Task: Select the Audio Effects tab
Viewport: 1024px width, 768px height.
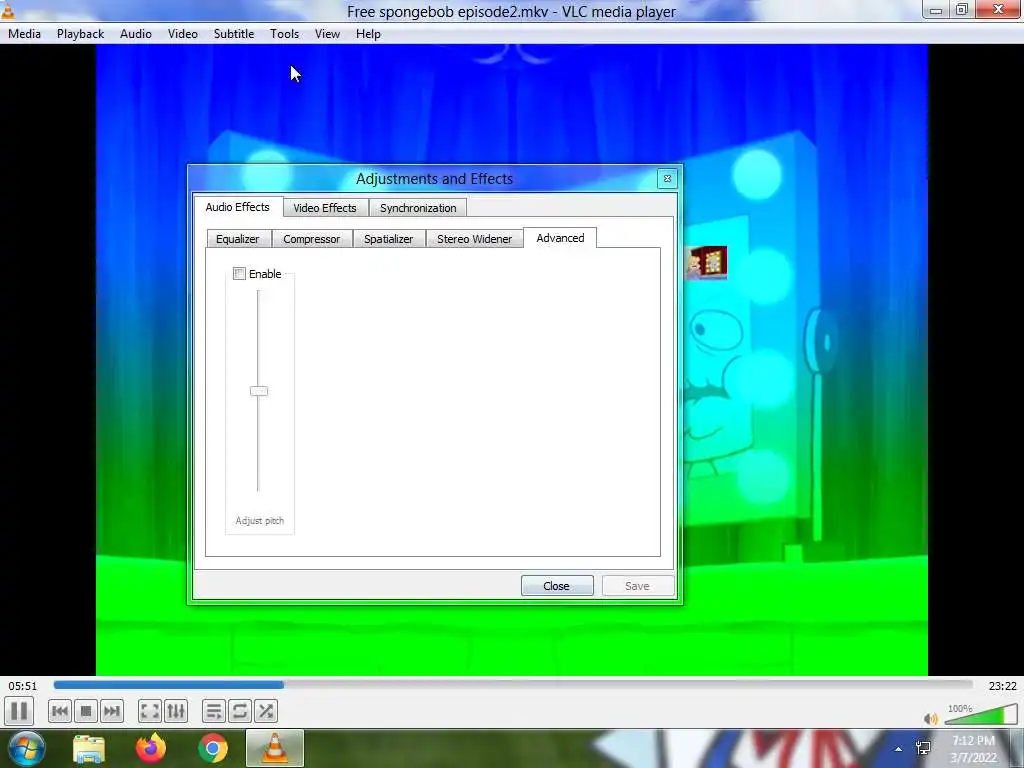Action: (238, 206)
